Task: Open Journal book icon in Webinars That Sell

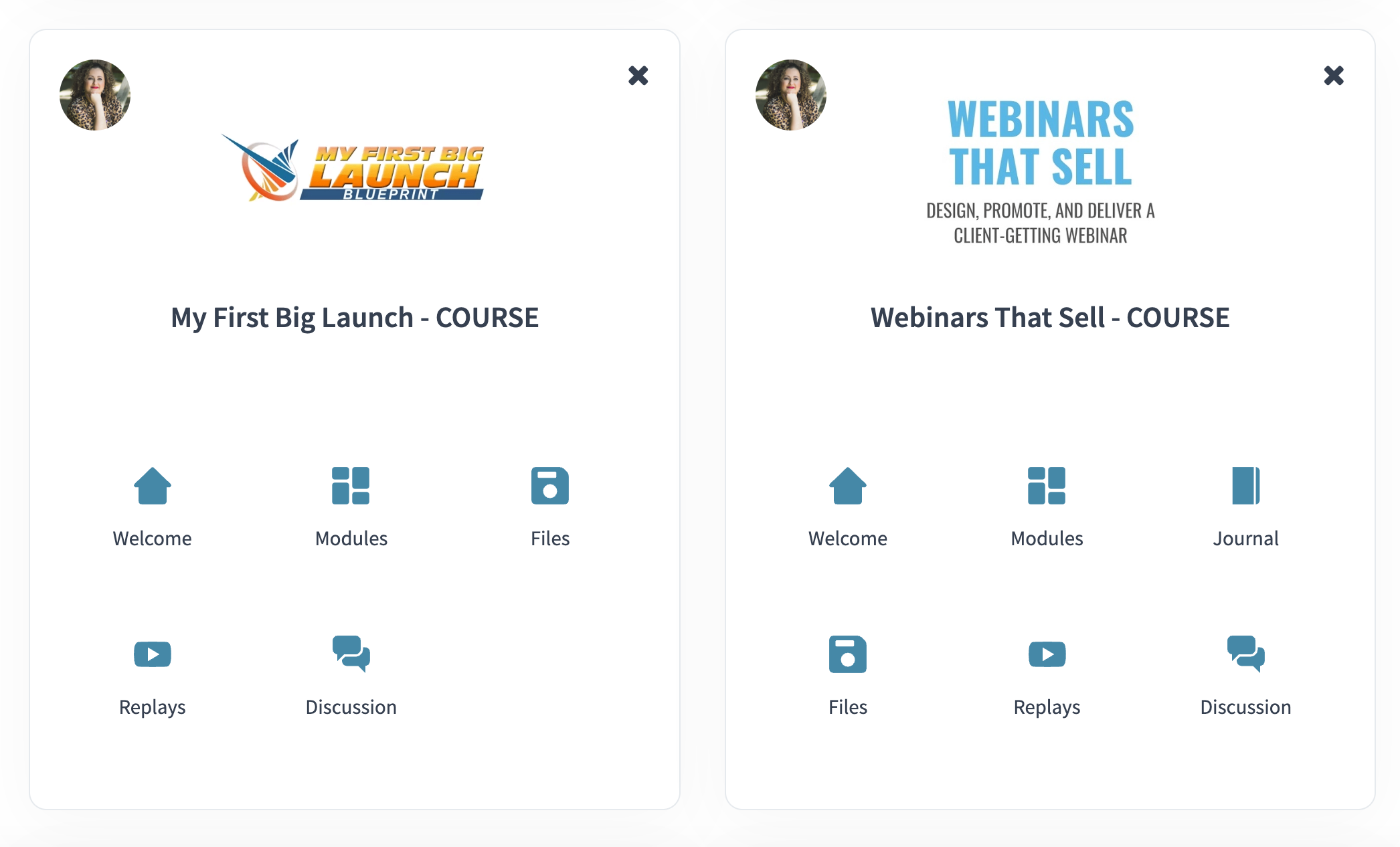Action: click(x=1245, y=486)
